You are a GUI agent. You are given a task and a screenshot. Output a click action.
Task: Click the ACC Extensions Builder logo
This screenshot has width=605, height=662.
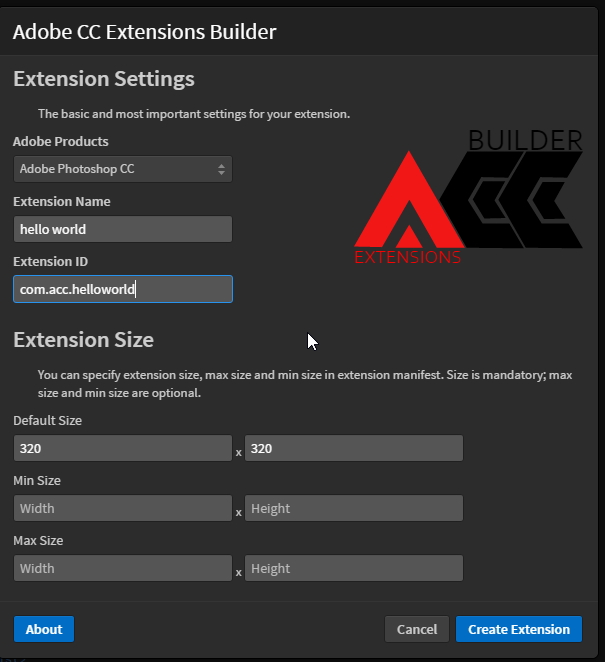pyautogui.click(x=469, y=197)
